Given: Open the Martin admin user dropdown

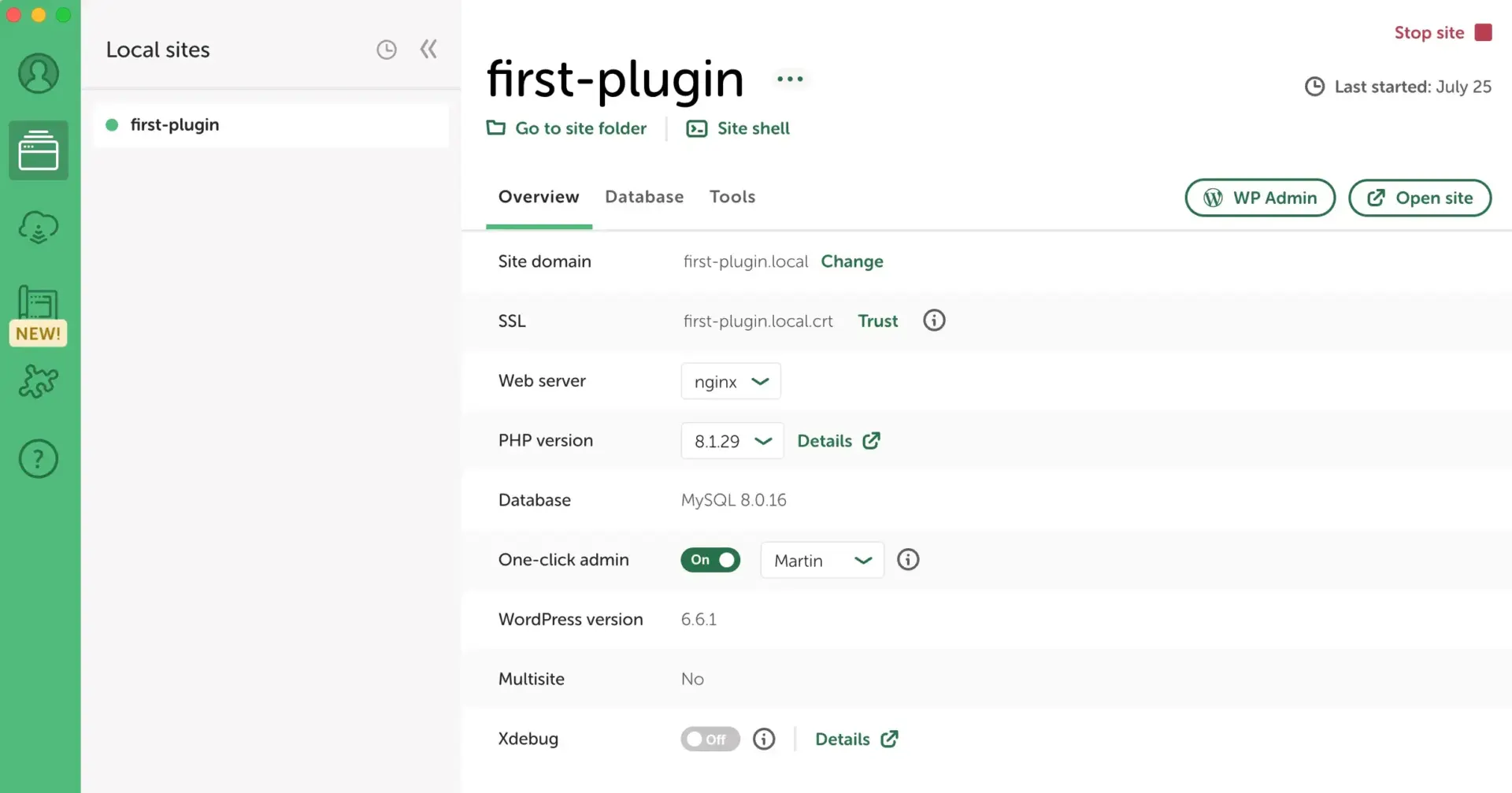Looking at the screenshot, I should pos(821,560).
